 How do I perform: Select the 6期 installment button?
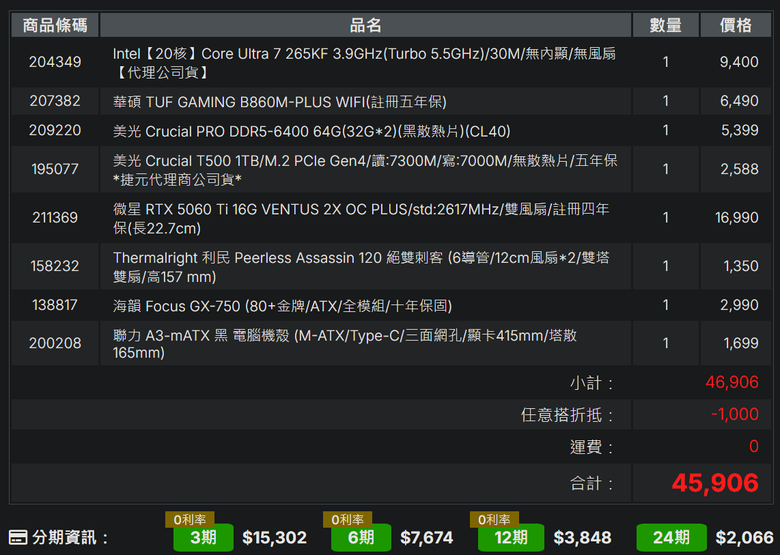pos(361,538)
